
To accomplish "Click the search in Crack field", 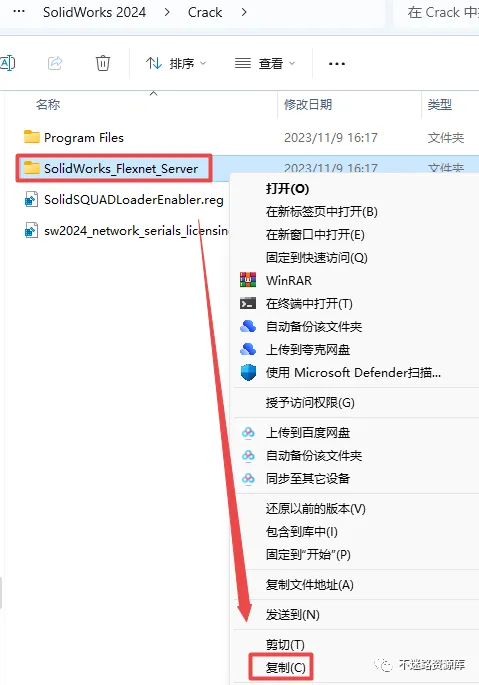I will coord(436,12).
